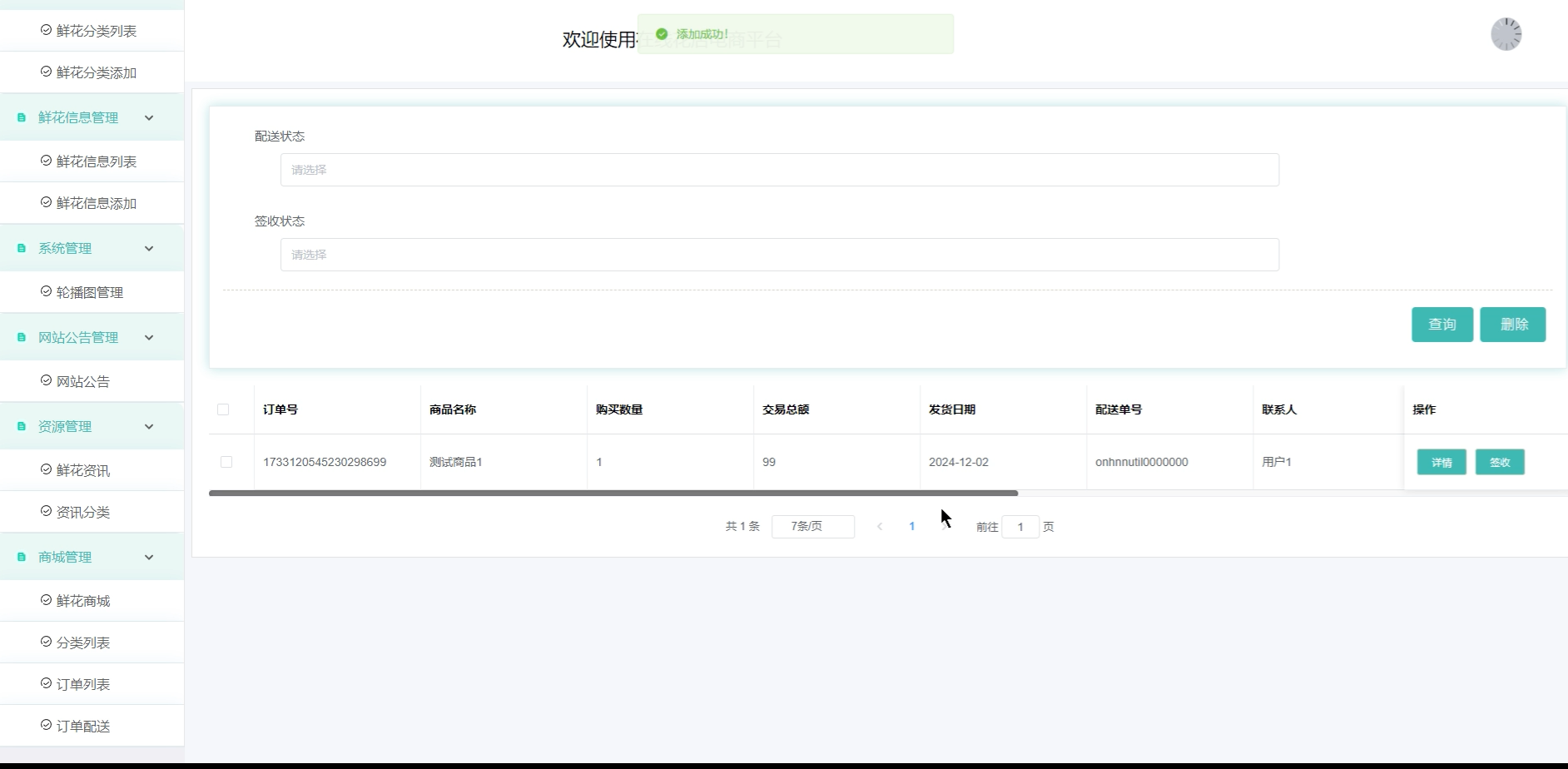Click the 共 1 条 total count text
This screenshot has height=769, width=1568.
(x=742, y=526)
